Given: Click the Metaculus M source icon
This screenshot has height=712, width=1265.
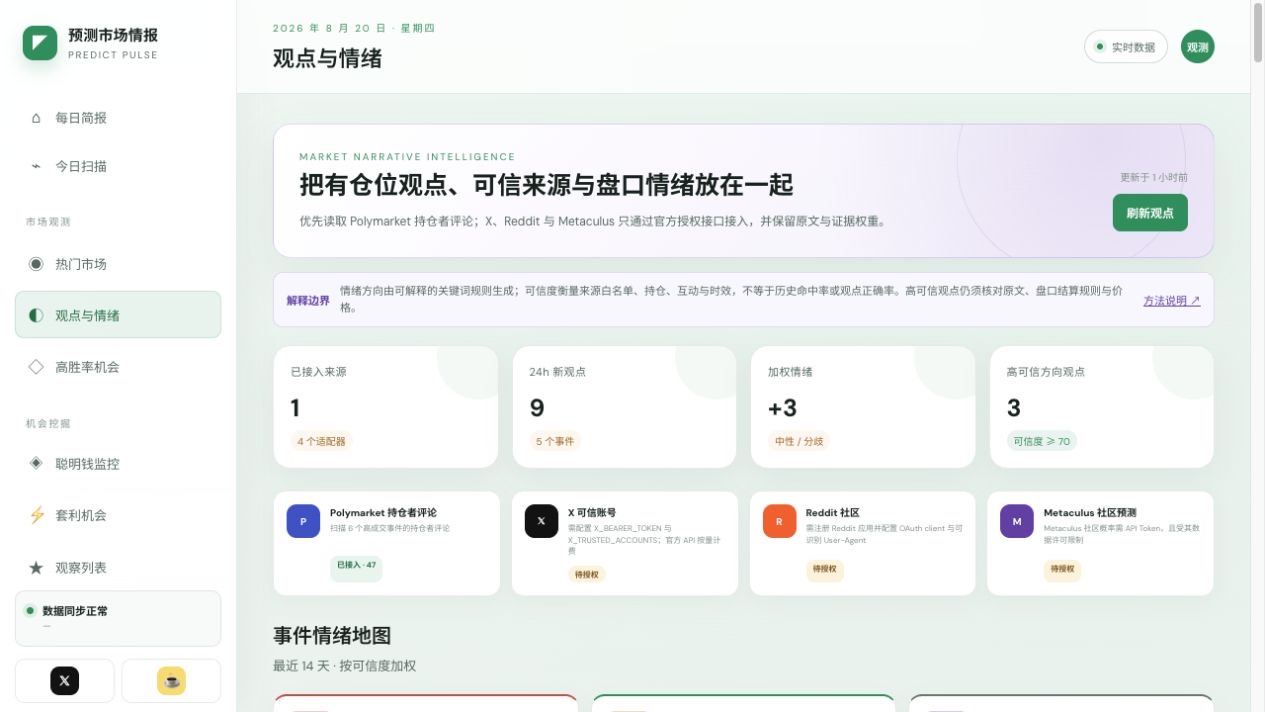Looking at the screenshot, I should [1017, 521].
